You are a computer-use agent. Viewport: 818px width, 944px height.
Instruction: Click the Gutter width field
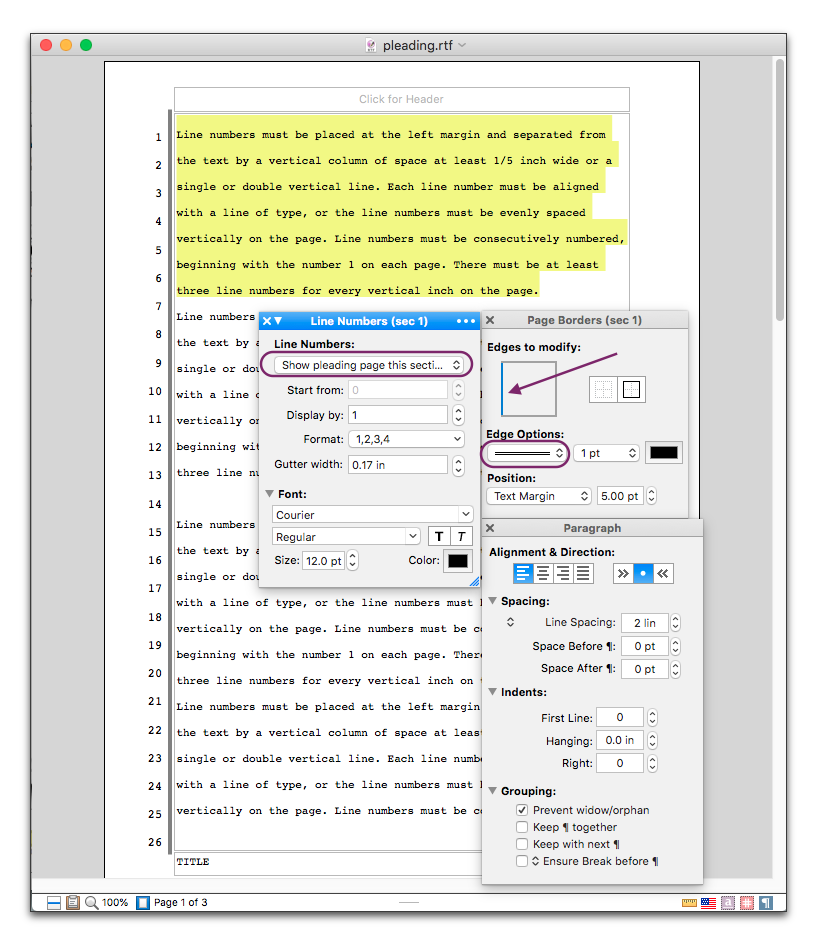398,465
